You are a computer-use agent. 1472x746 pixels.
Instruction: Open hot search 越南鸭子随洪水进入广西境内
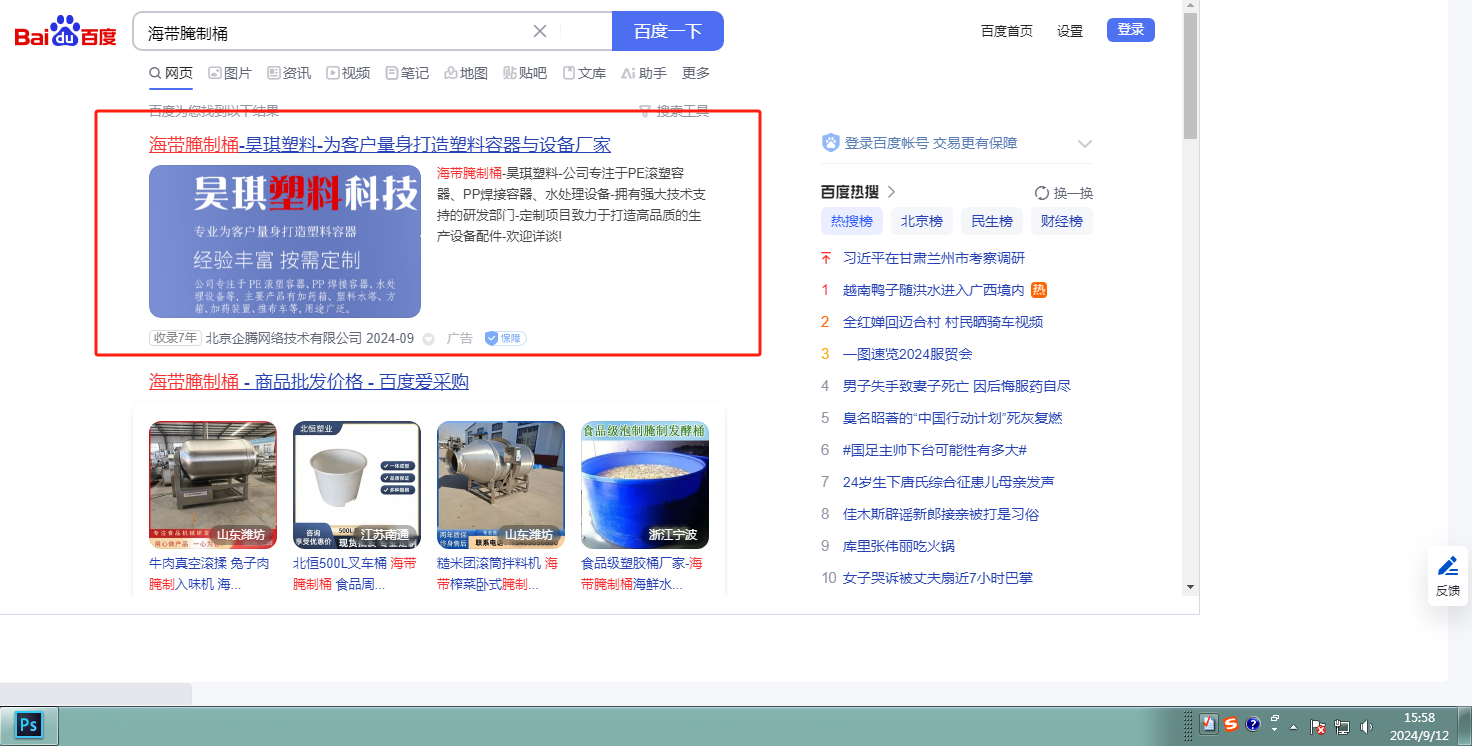click(x=934, y=290)
